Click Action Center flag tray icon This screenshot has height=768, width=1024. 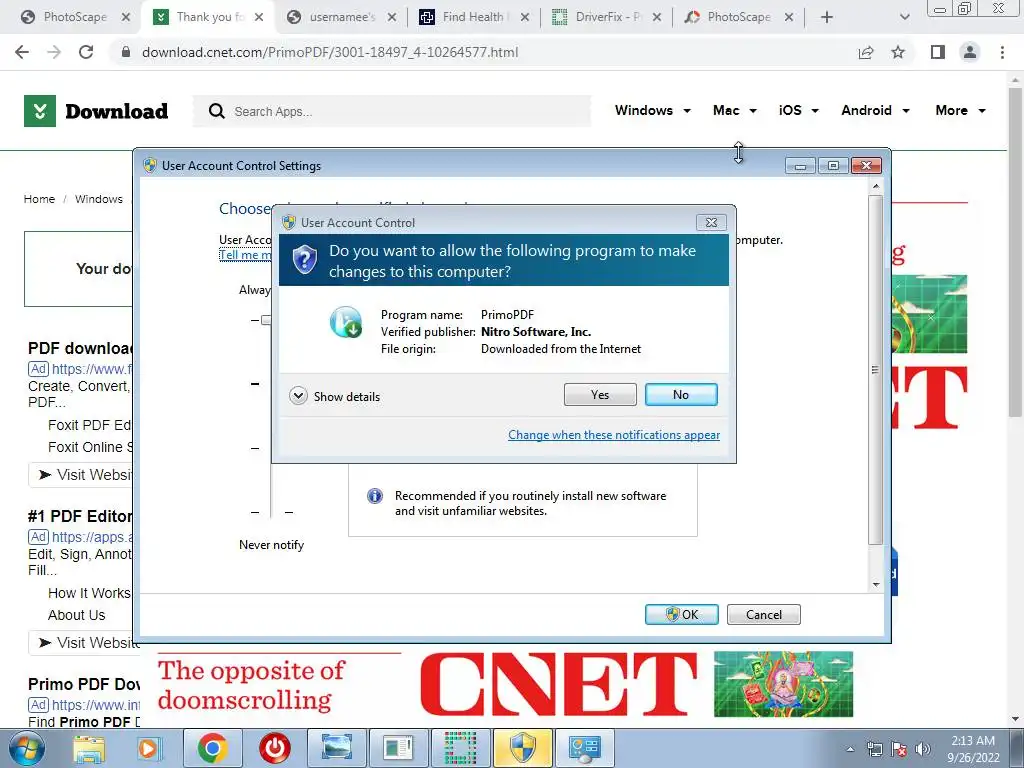tap(899, 748)
